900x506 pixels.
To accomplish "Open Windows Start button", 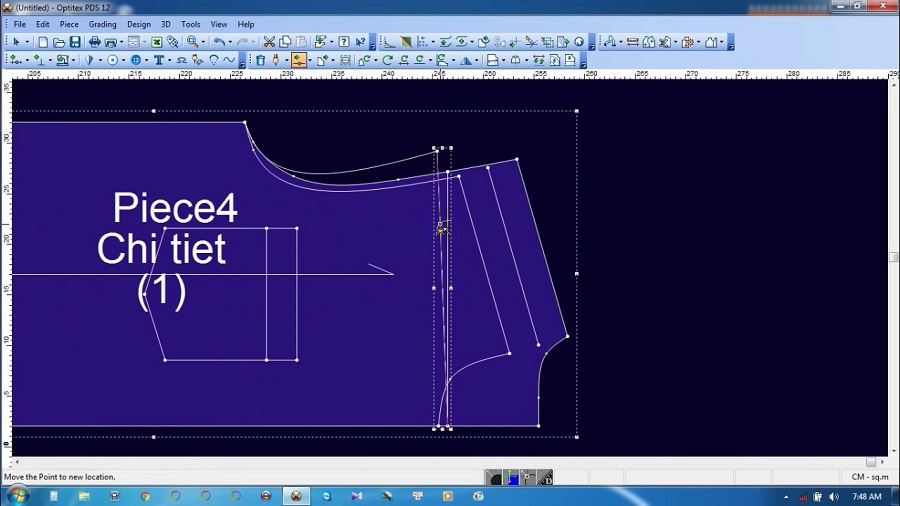I will tap(18, 496).
